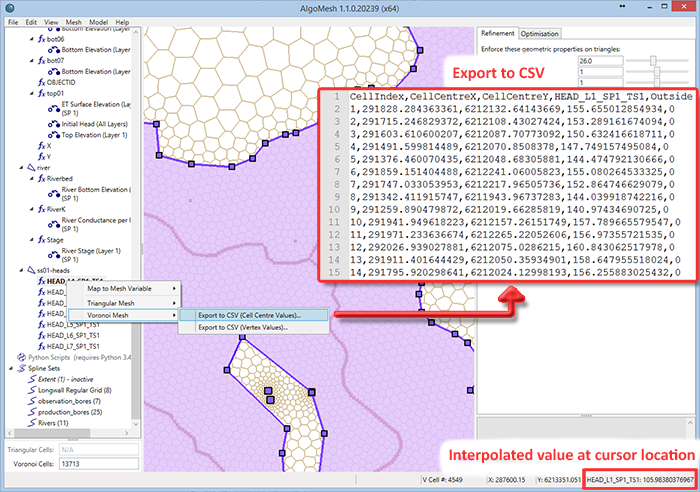The width and height of the screenshot is (700, 492).
Task: Click the mapping icon of Top Elevation (Layer 1)
Action: click(x=54, y=135)
